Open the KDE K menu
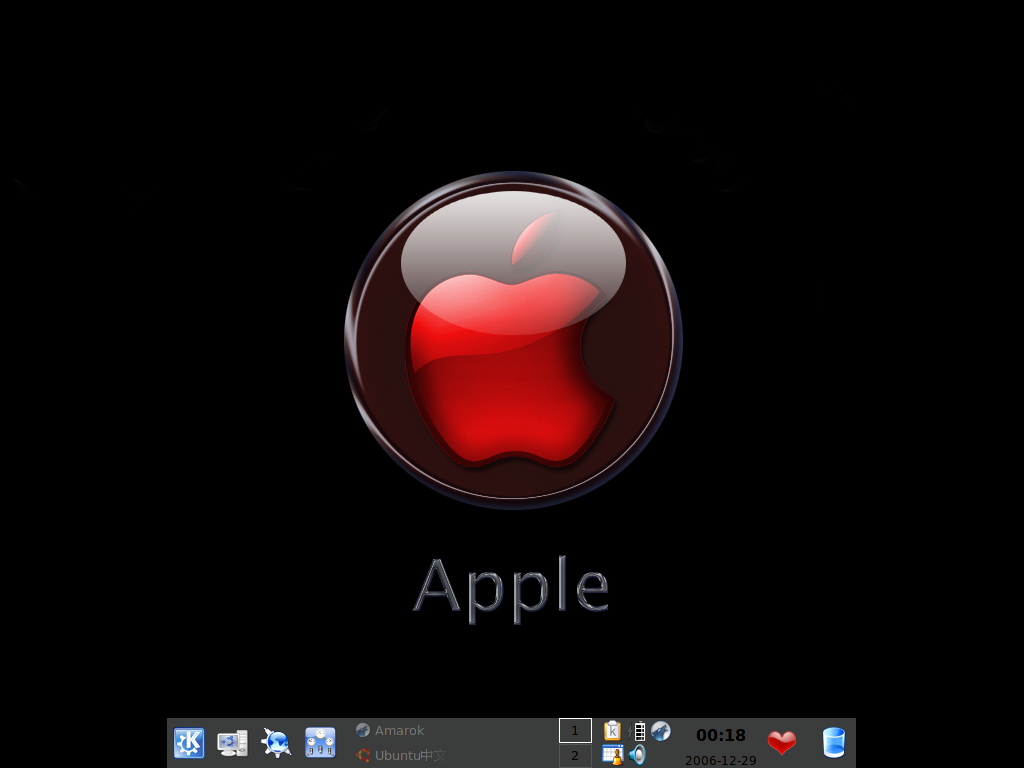 (x=189, y=743)
